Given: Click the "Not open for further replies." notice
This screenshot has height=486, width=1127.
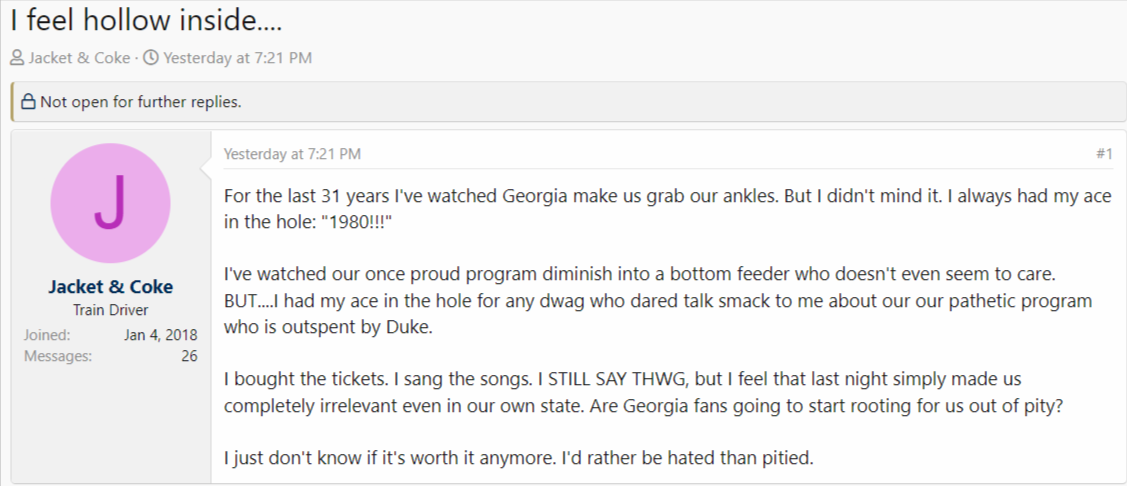Looking at the screenshot, I should click(x=140, y=102).
